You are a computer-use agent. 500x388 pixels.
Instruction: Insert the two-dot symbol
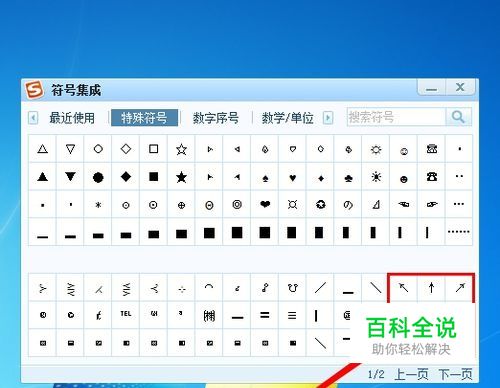(x=459, y=176)
